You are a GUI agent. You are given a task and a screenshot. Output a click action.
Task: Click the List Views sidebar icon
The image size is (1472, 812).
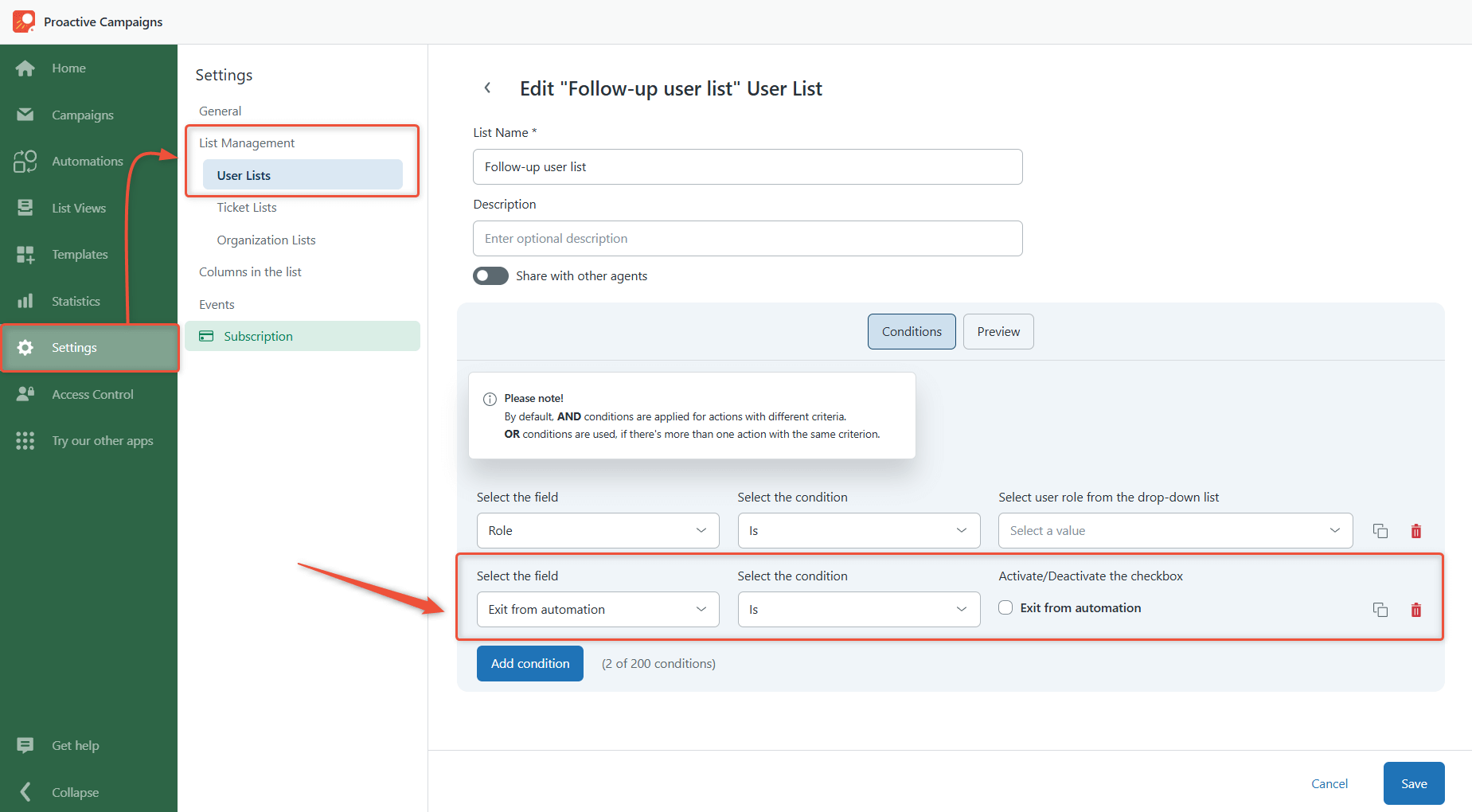click(x=25, y=207)
